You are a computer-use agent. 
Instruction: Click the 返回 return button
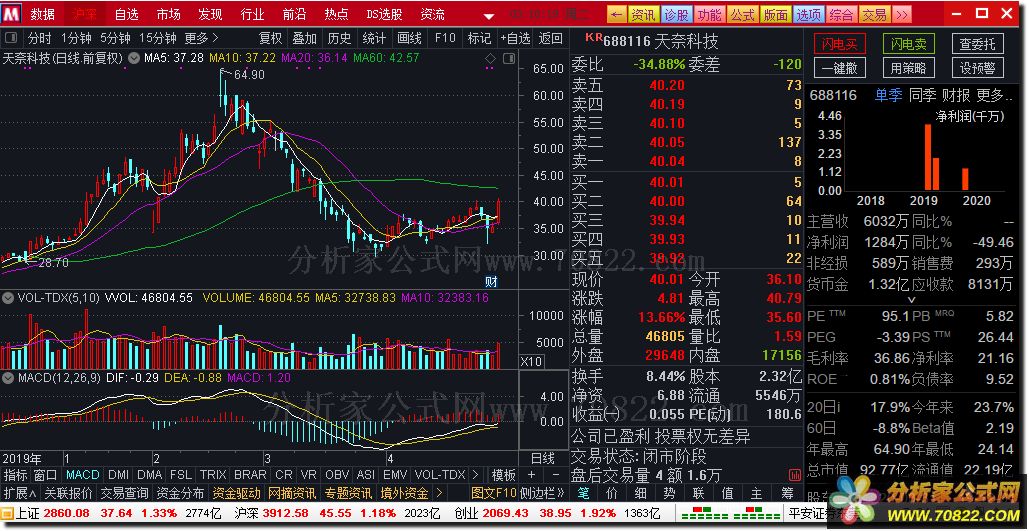click(550, 38)
